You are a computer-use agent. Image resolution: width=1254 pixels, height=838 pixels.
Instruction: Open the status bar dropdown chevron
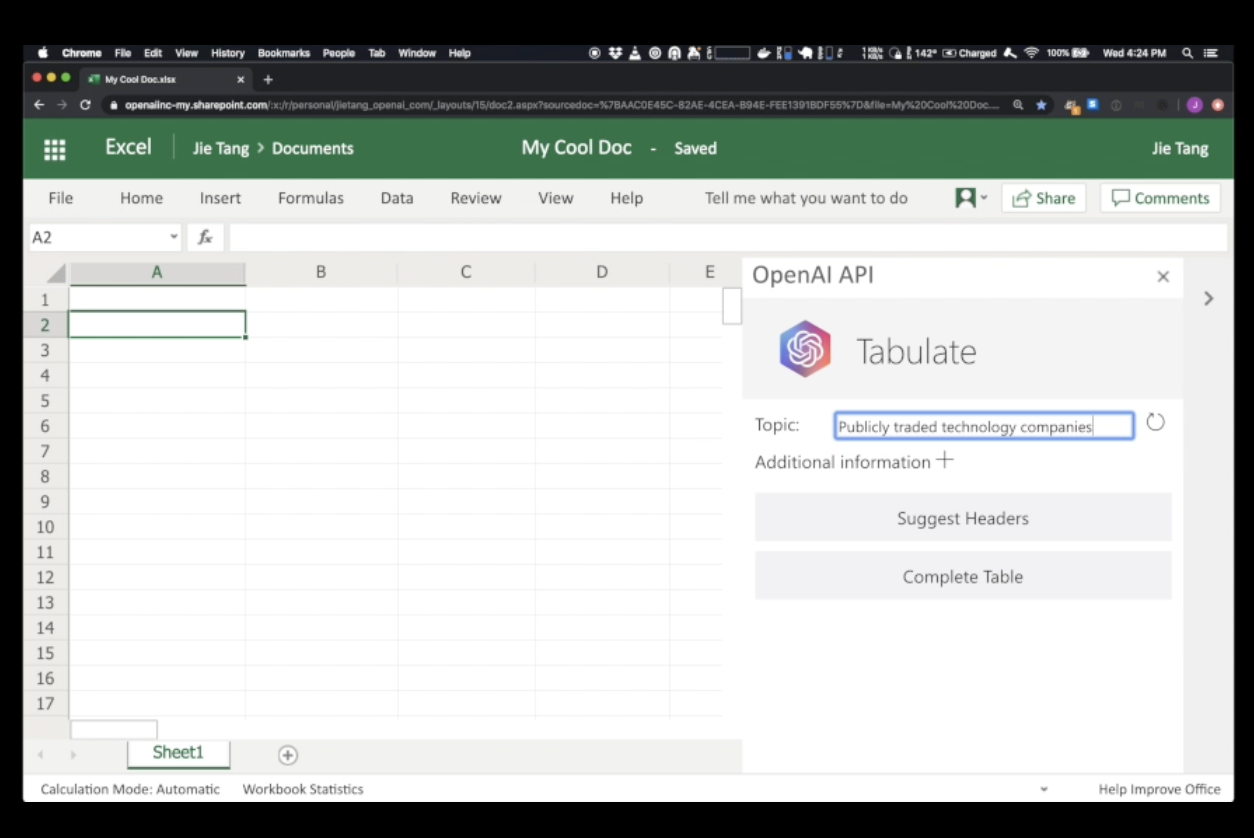tap(1044, 789)
